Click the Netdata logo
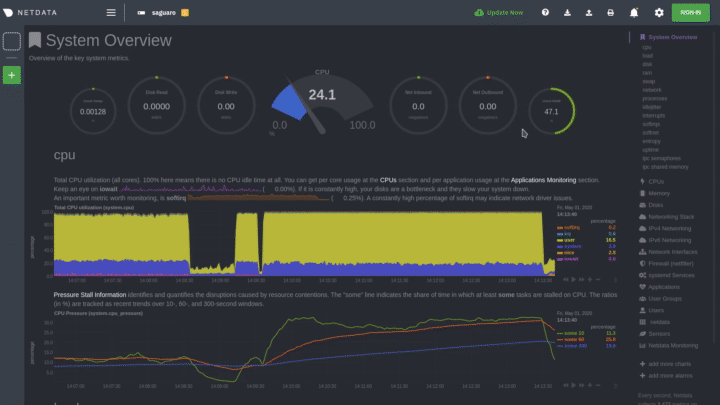The image size is (720, 405). 30,13
